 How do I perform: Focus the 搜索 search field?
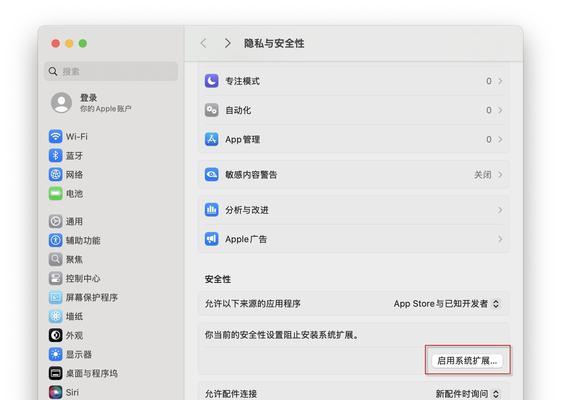pos(111,71)
